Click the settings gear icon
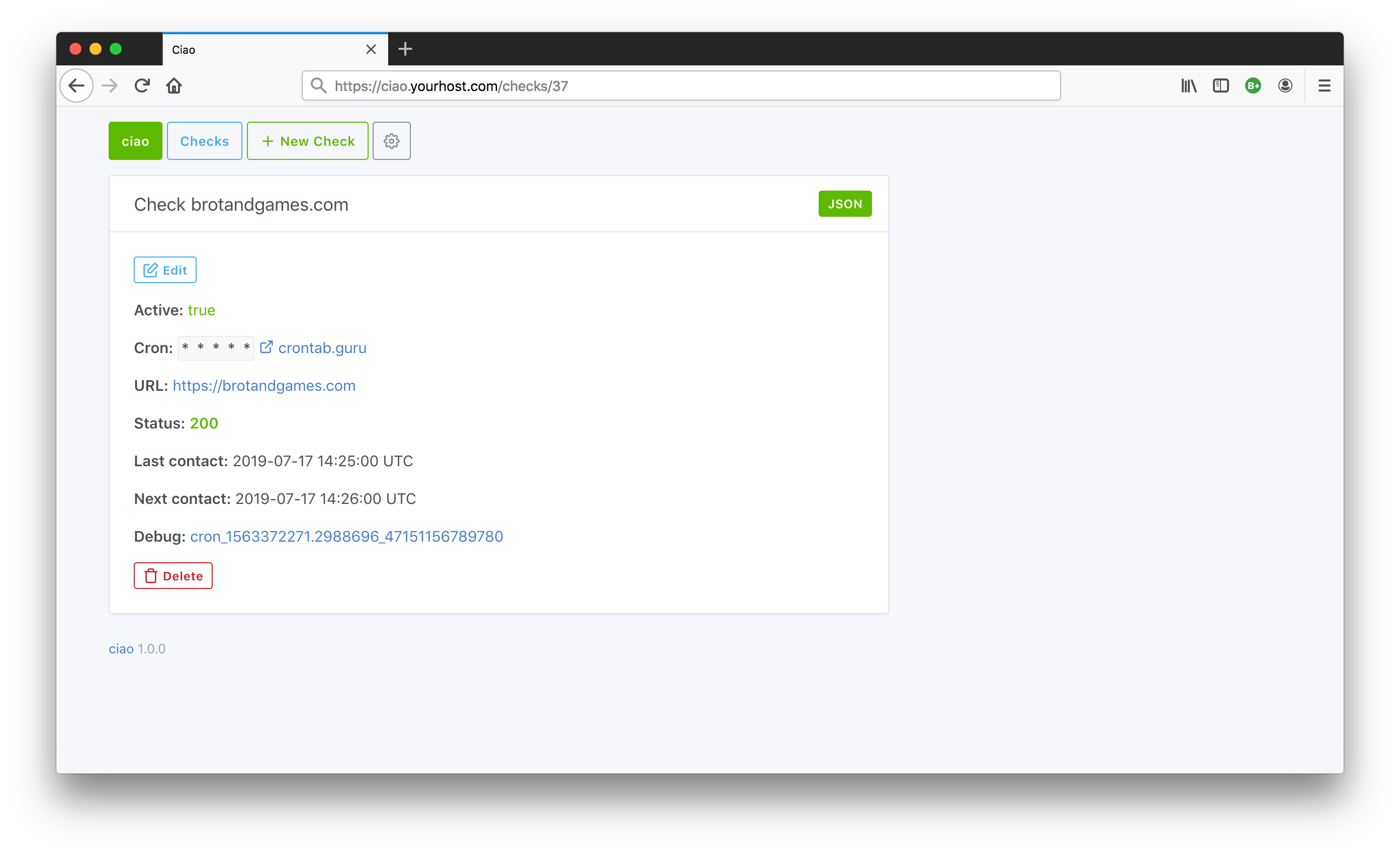 (x=391, y=140)
